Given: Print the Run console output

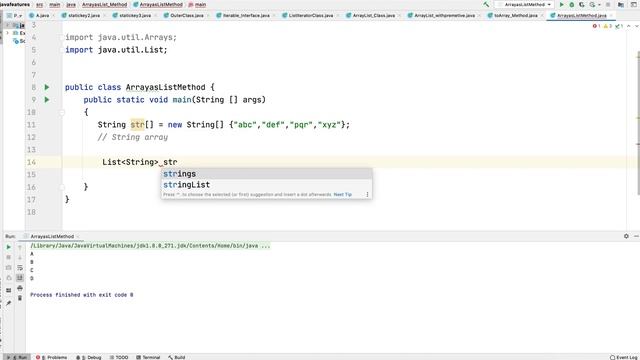Looking at the screenshot, I should (20, 288).
